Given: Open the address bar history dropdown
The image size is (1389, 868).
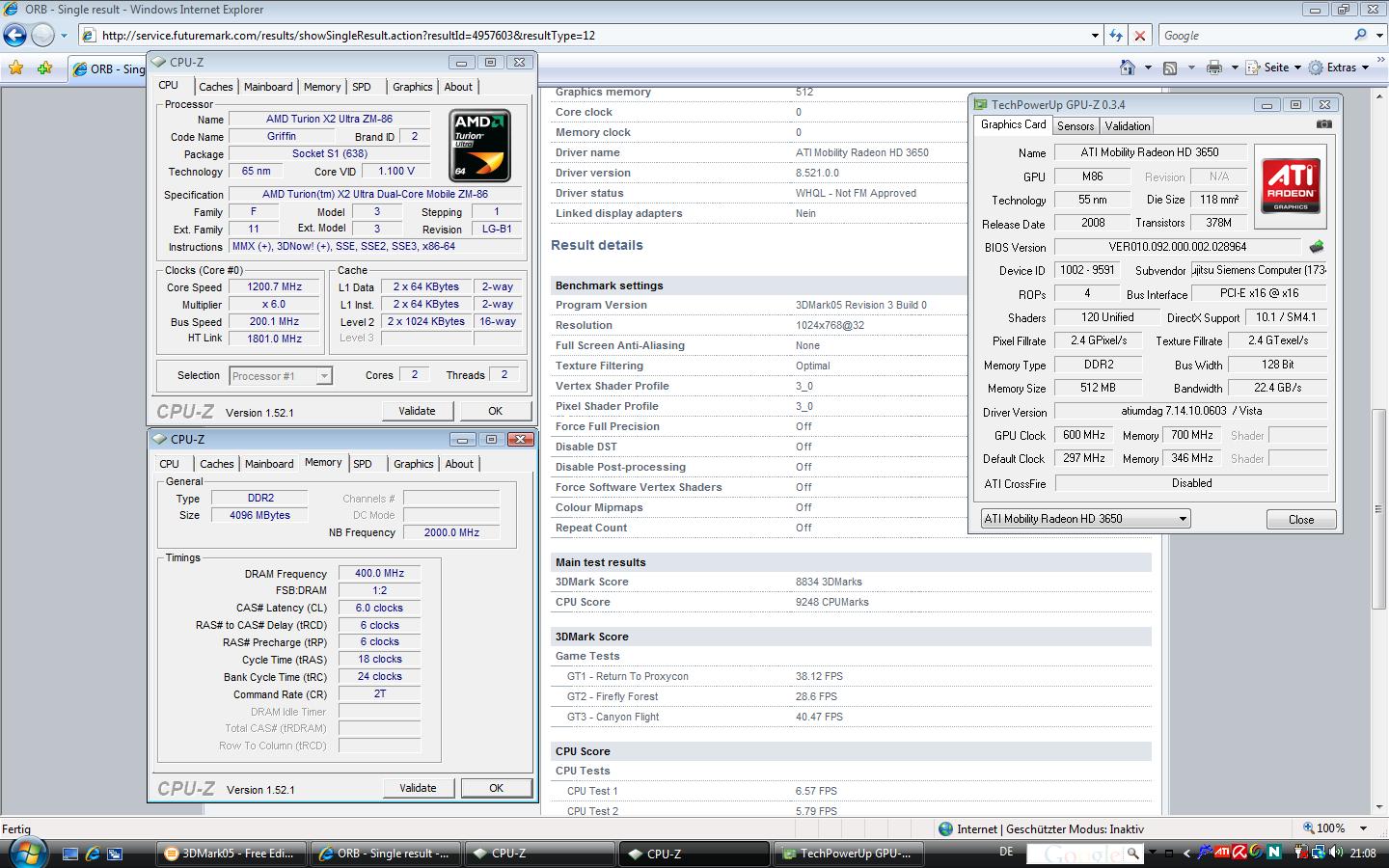Looking at the screenshot, I should pyautogui.click(x=1095, y=36).
